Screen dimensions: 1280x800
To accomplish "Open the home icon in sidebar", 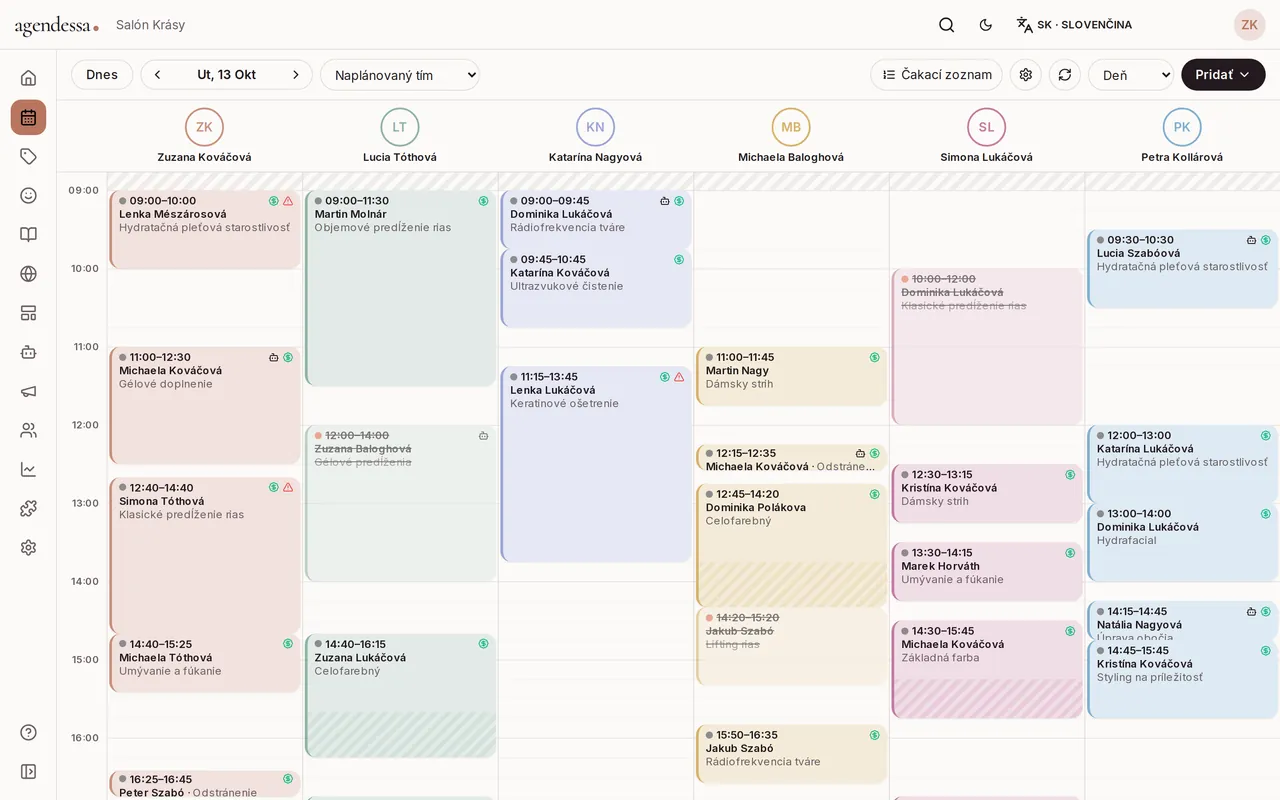I will click(28, 78).
